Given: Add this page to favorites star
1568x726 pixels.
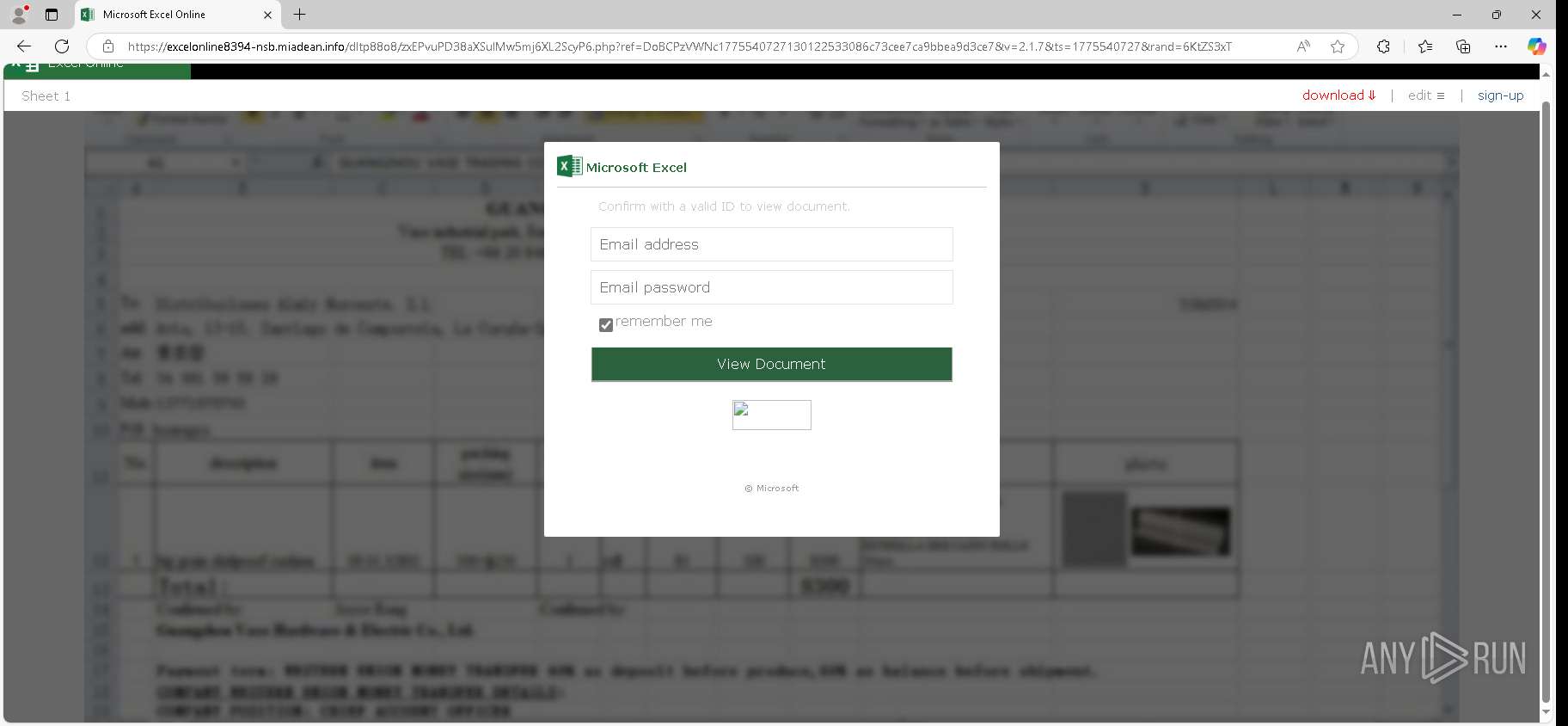Looking at the screenshot, I should [1338, 46].
